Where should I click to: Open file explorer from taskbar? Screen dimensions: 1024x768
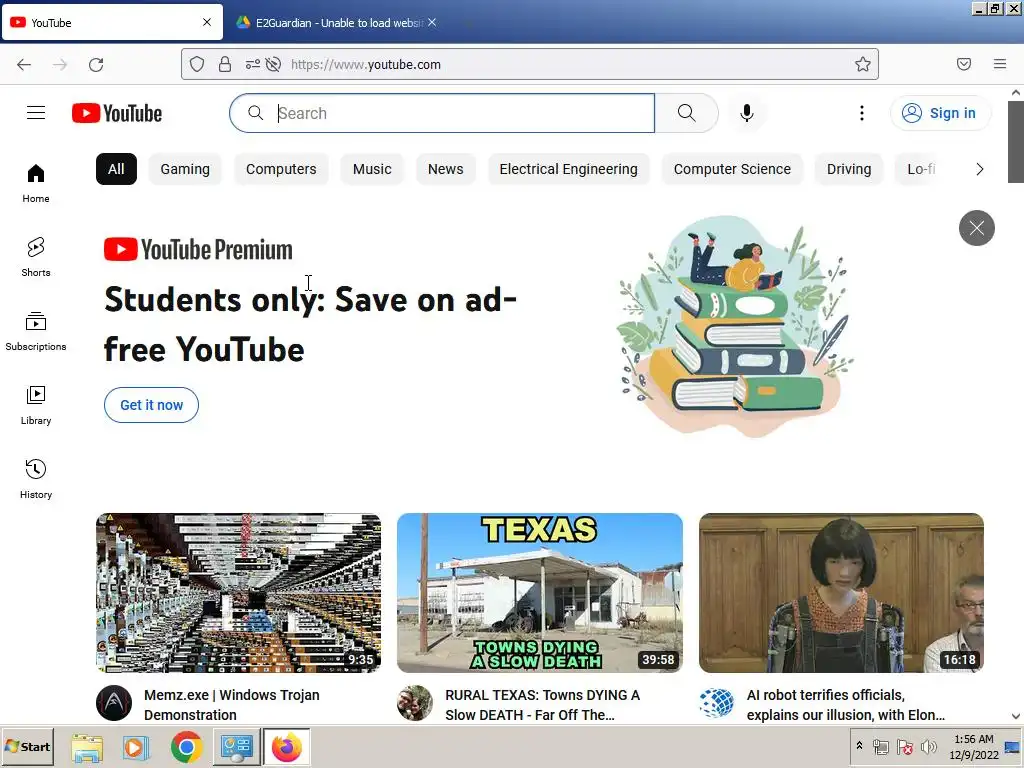point(87,747)
